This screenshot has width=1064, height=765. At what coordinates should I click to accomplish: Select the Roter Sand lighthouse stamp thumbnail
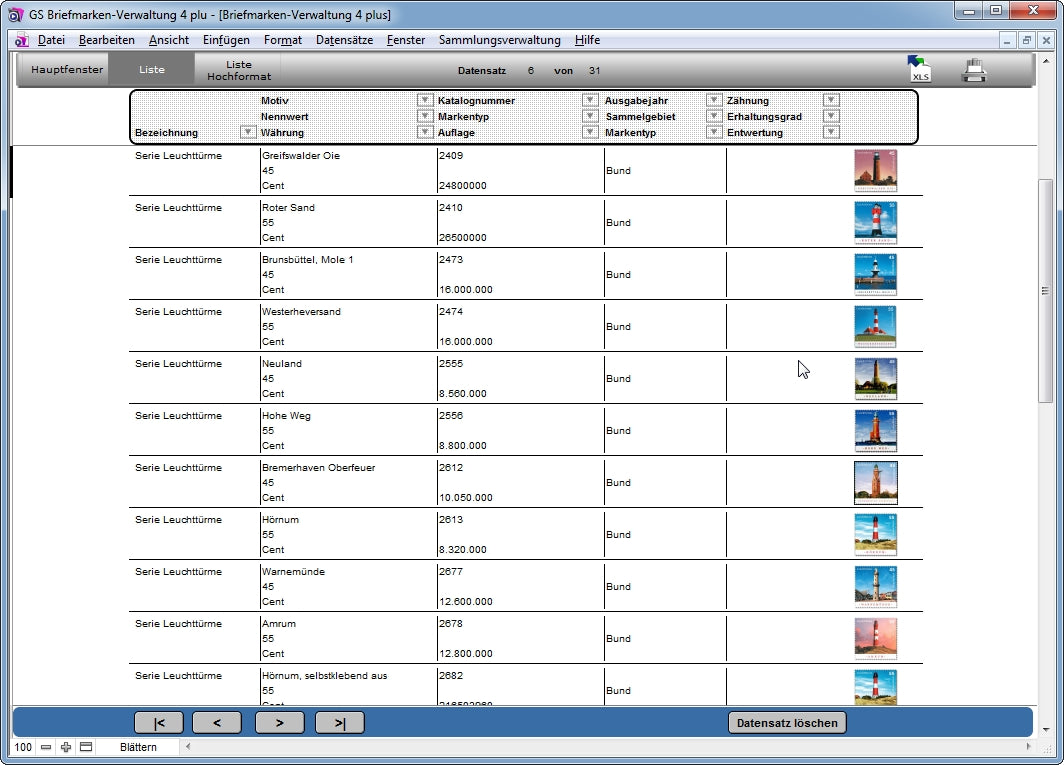coord(875,222)
